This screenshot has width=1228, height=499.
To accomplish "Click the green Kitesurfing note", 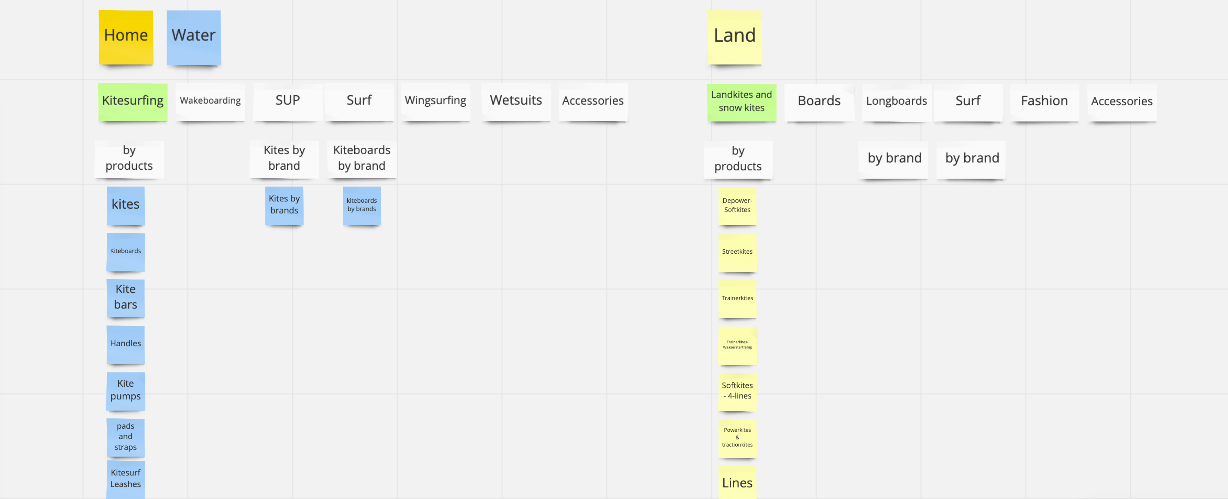I will 132,101.
